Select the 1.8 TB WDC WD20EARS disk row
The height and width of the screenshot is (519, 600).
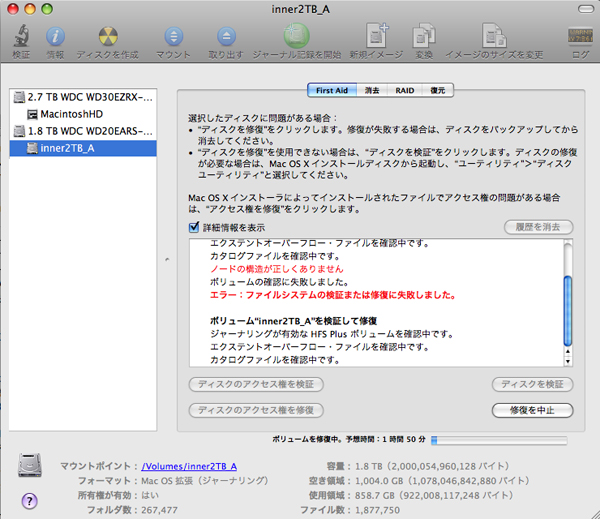83,131
